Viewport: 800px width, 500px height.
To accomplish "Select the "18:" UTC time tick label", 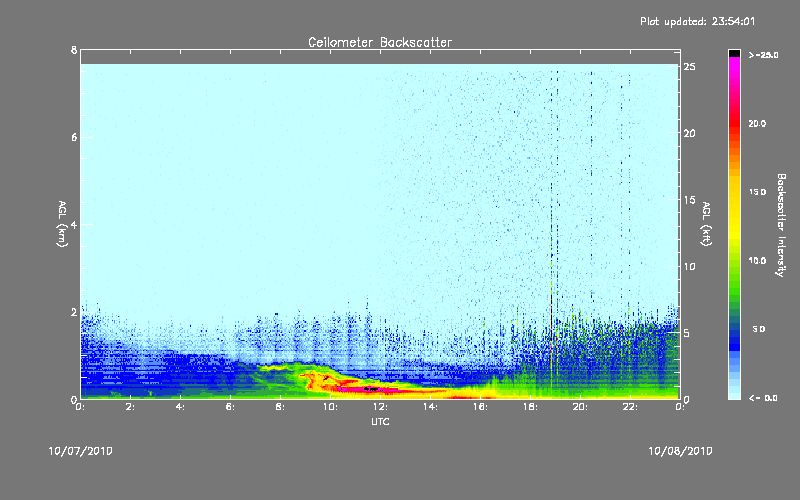I will (531, 407).
